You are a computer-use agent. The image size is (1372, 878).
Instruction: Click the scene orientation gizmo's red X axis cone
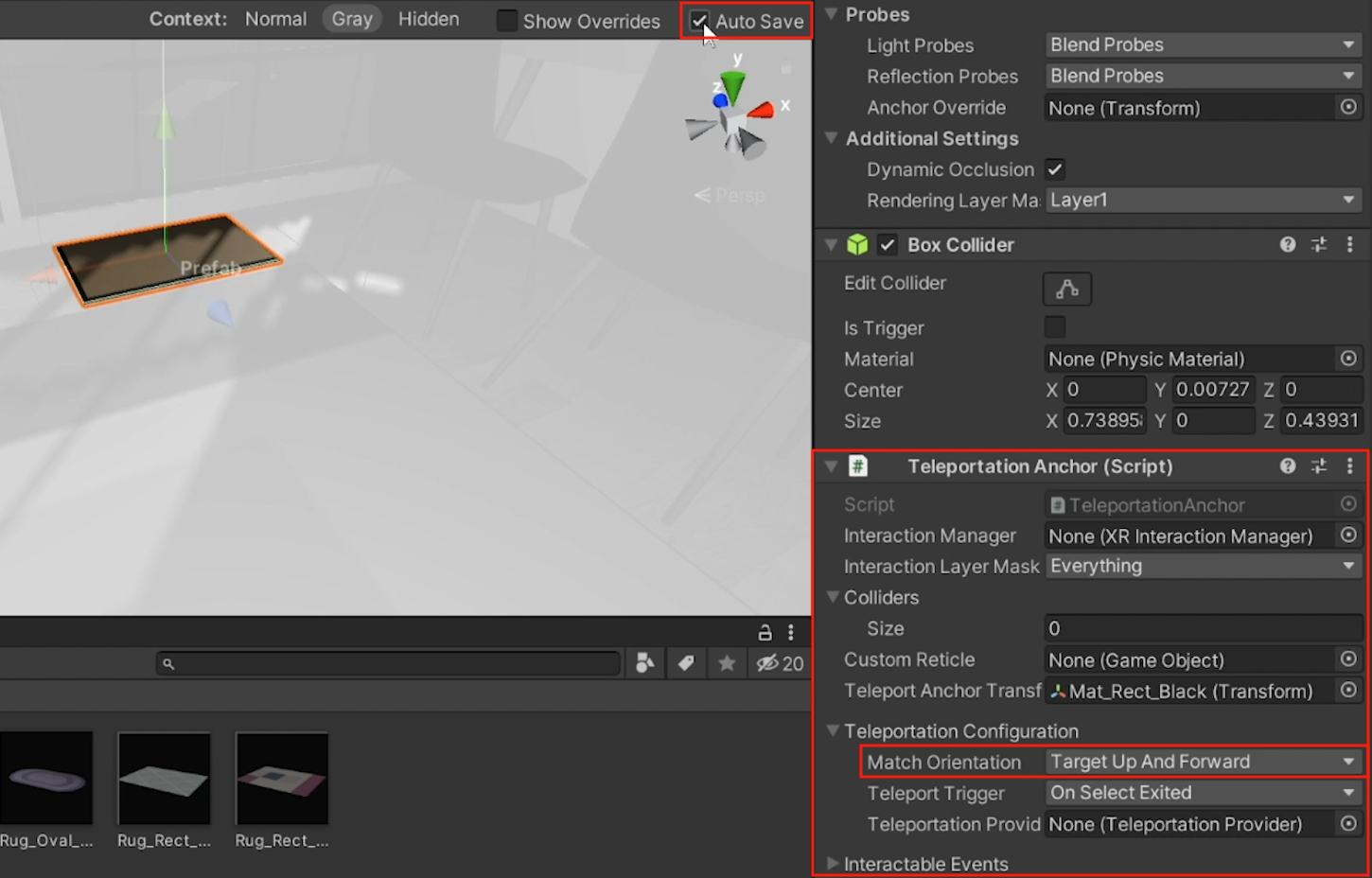pyautogui.click(x=762, y=112)
